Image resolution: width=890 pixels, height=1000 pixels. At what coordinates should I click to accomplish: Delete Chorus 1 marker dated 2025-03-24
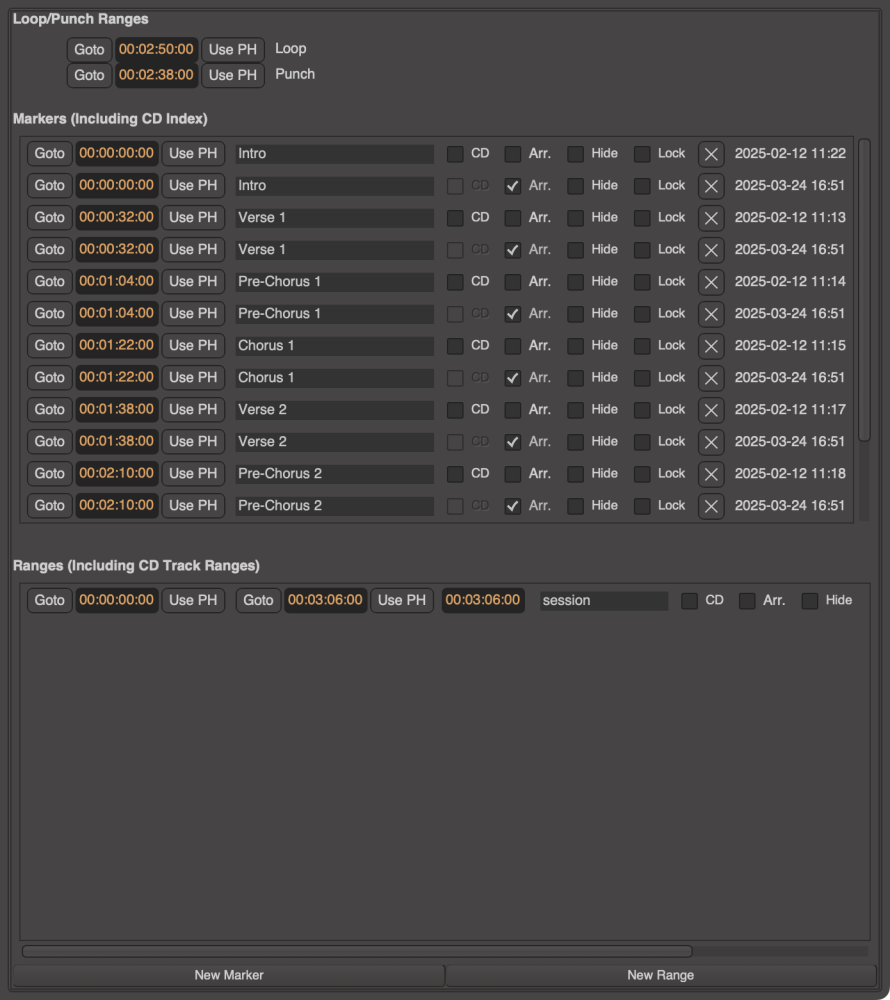click(x=711, y=378)
